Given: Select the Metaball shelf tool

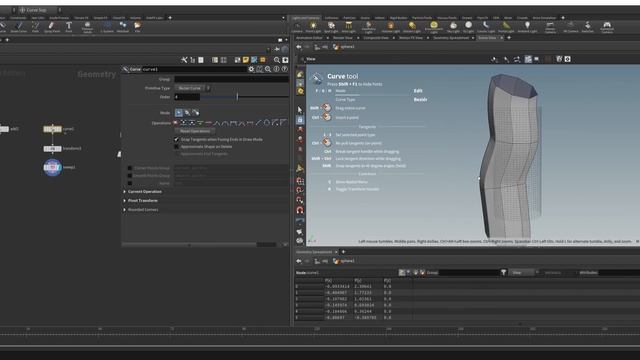Looking at the screenshot, I should coord(122,27).
